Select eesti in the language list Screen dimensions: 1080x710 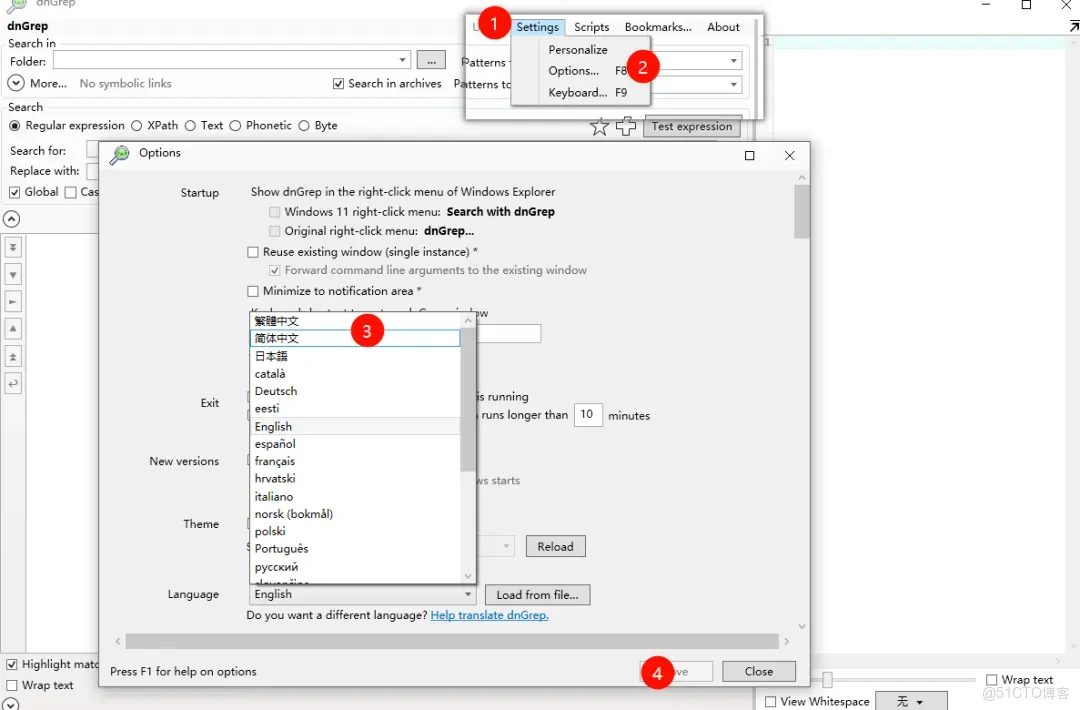(355, 408)
